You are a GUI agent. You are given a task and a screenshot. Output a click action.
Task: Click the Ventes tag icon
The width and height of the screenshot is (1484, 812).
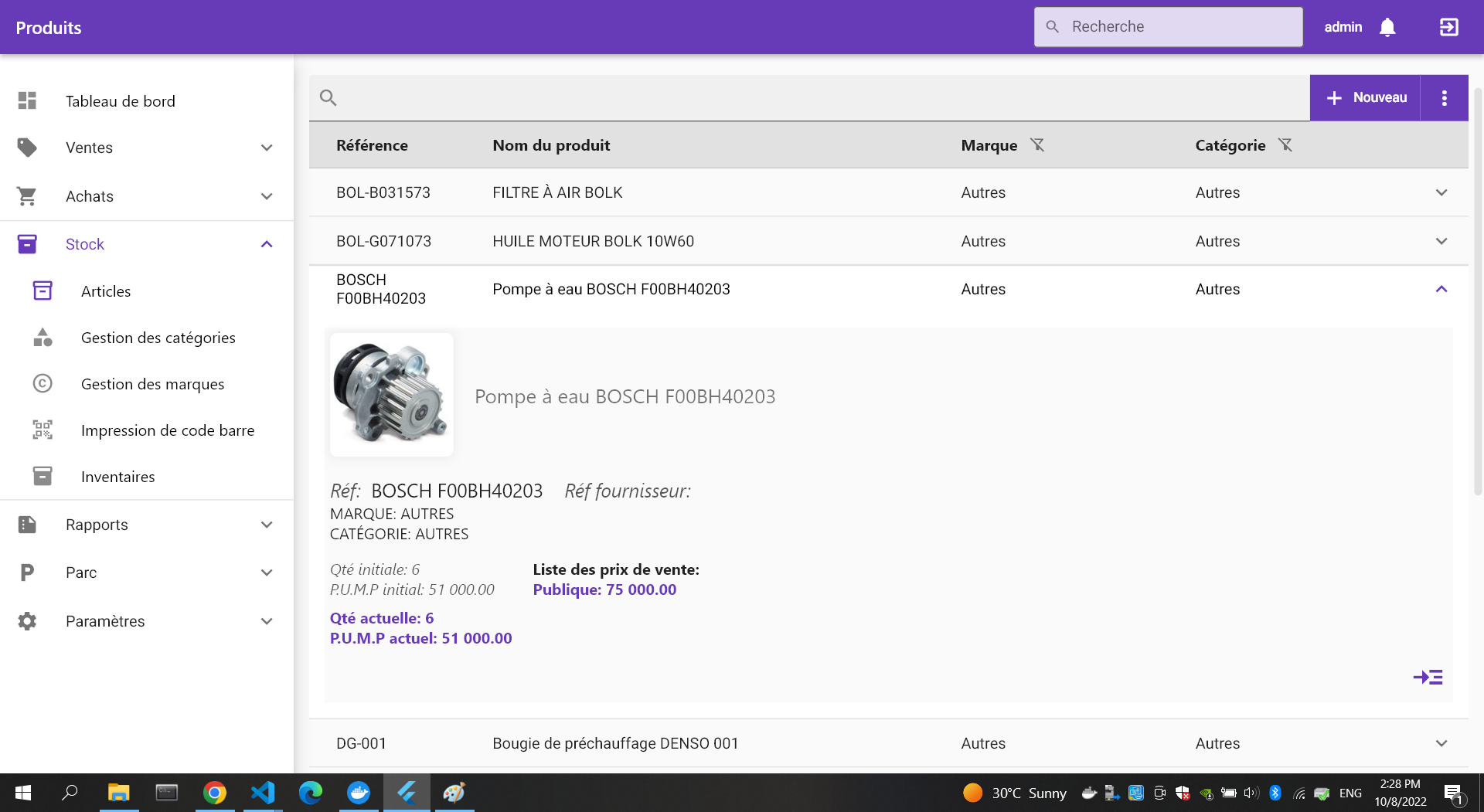pyautogui.click(x=27, y=147)
